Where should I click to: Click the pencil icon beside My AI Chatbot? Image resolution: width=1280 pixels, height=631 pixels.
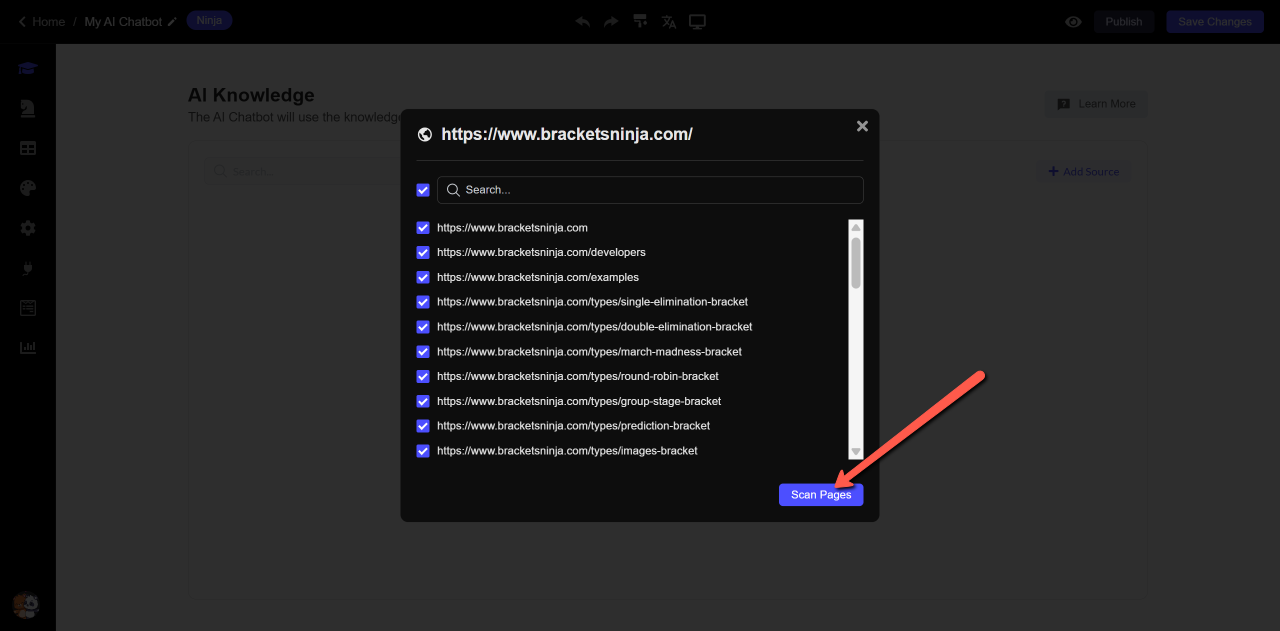tap(172, 22)
